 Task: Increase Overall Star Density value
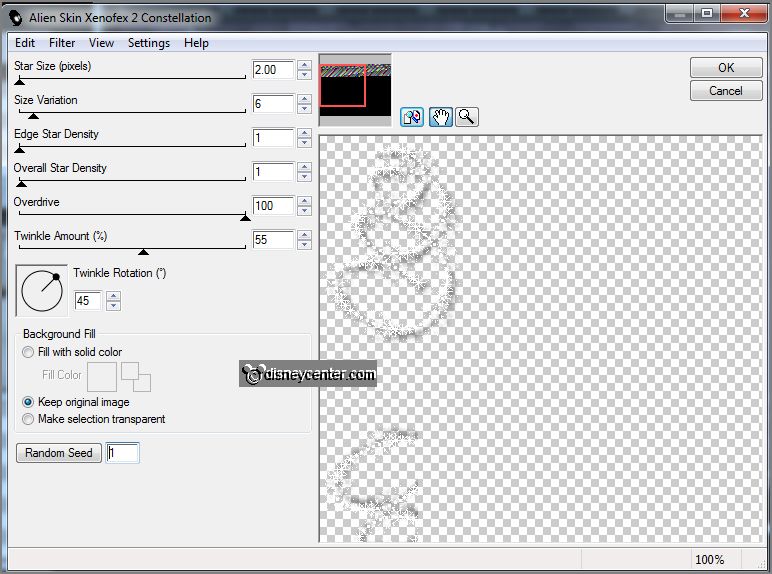click(x=304, y=167)
